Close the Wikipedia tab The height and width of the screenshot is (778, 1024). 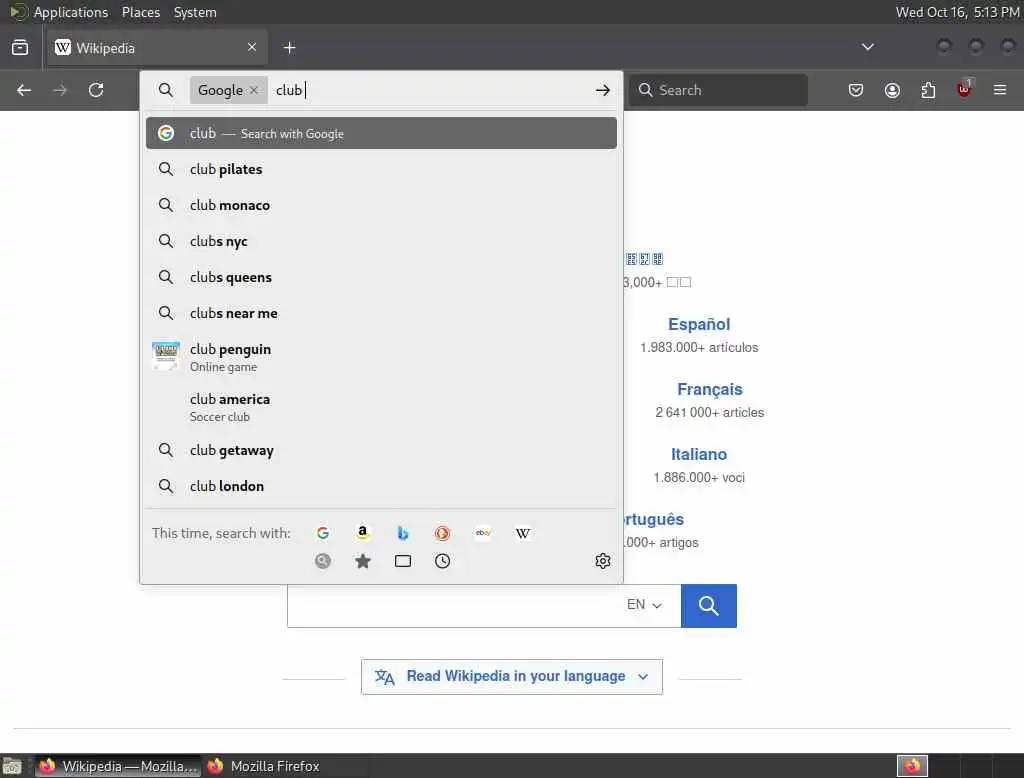(252, 47)
